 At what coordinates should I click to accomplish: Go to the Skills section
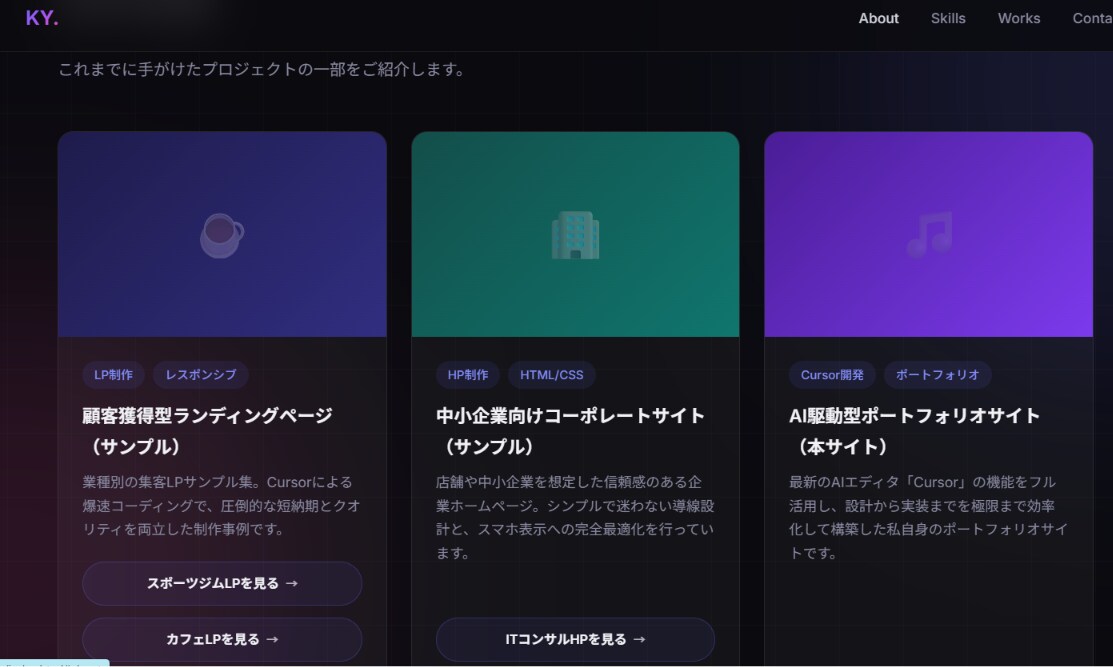(x=948, y=18)
